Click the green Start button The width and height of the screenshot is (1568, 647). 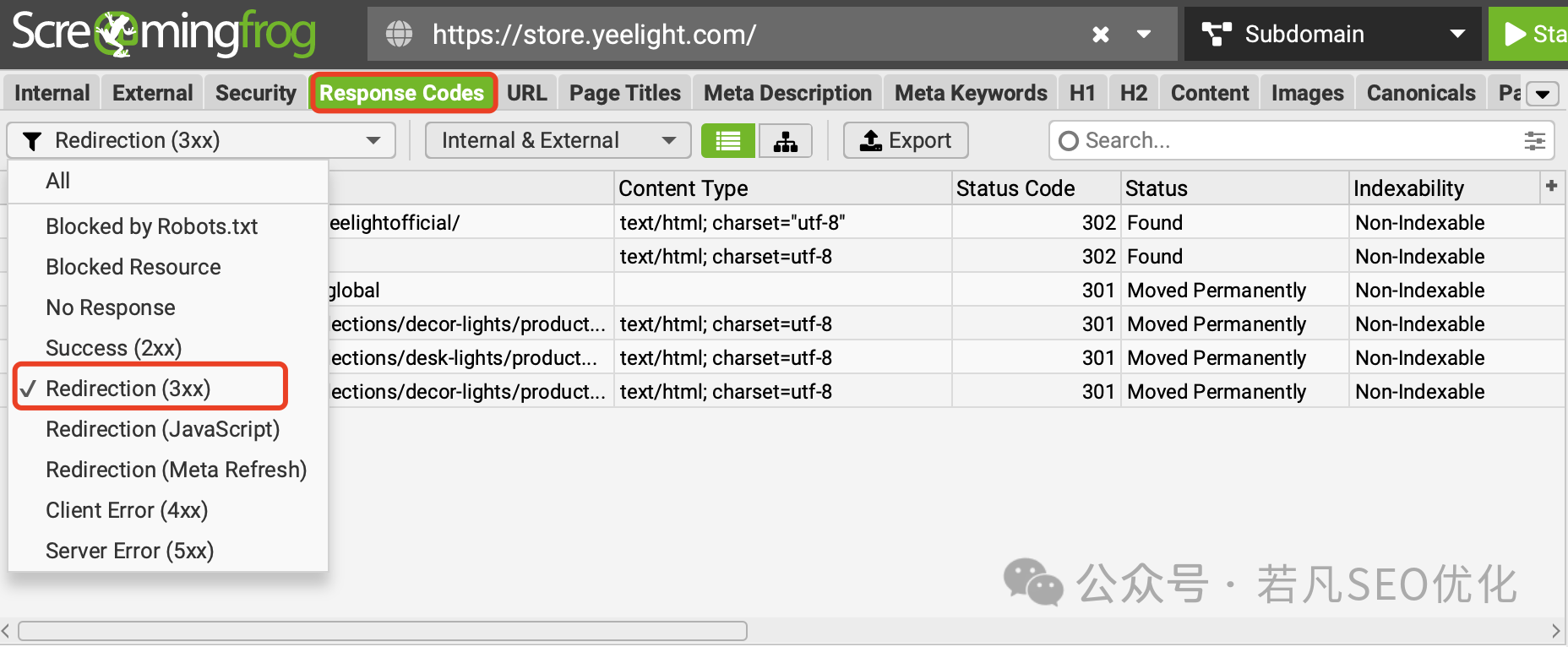tap(1529, 34)
